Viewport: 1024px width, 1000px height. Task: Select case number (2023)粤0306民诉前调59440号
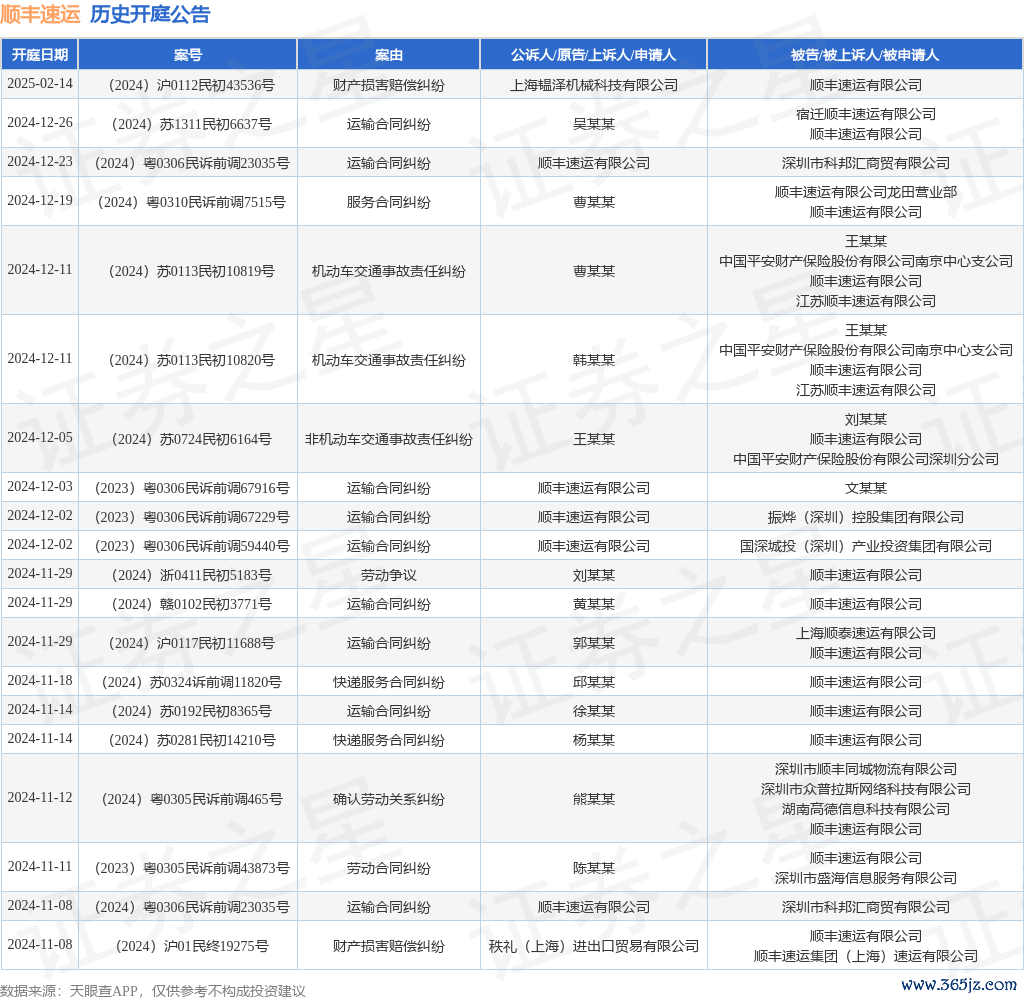(x=191, y=546)
